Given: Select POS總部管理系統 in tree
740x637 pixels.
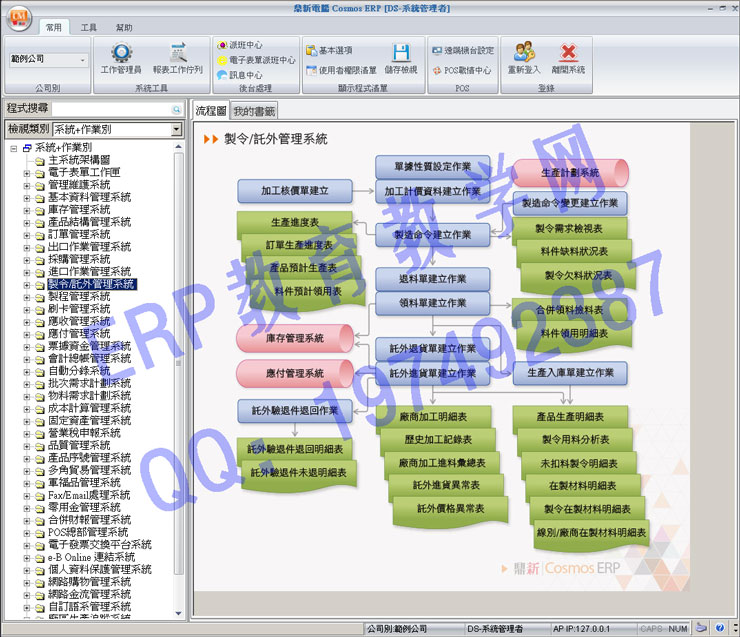Looking at the screenshot, I should [88, 533].
